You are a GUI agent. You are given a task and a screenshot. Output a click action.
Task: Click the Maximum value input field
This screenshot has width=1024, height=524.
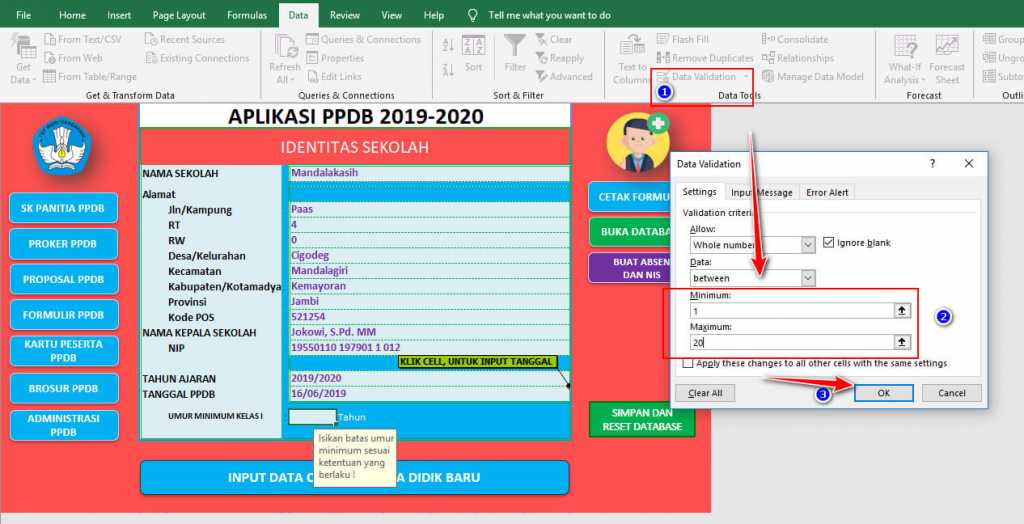click(792, 342)
